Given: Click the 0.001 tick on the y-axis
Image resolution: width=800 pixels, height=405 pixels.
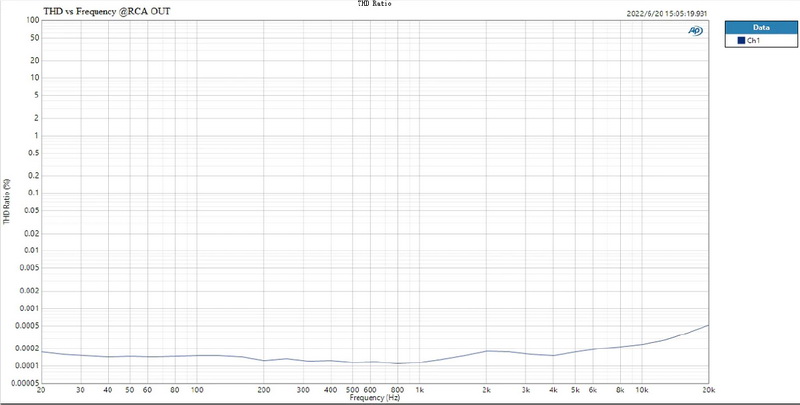Looking at the screenshot, I should pos(28,308).
